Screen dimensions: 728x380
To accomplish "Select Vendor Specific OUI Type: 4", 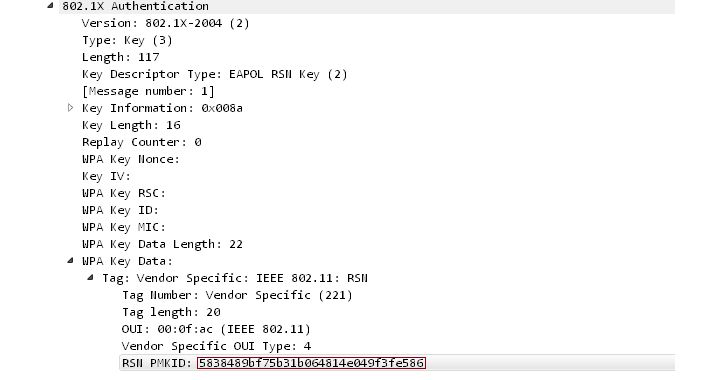I will 216,346.
